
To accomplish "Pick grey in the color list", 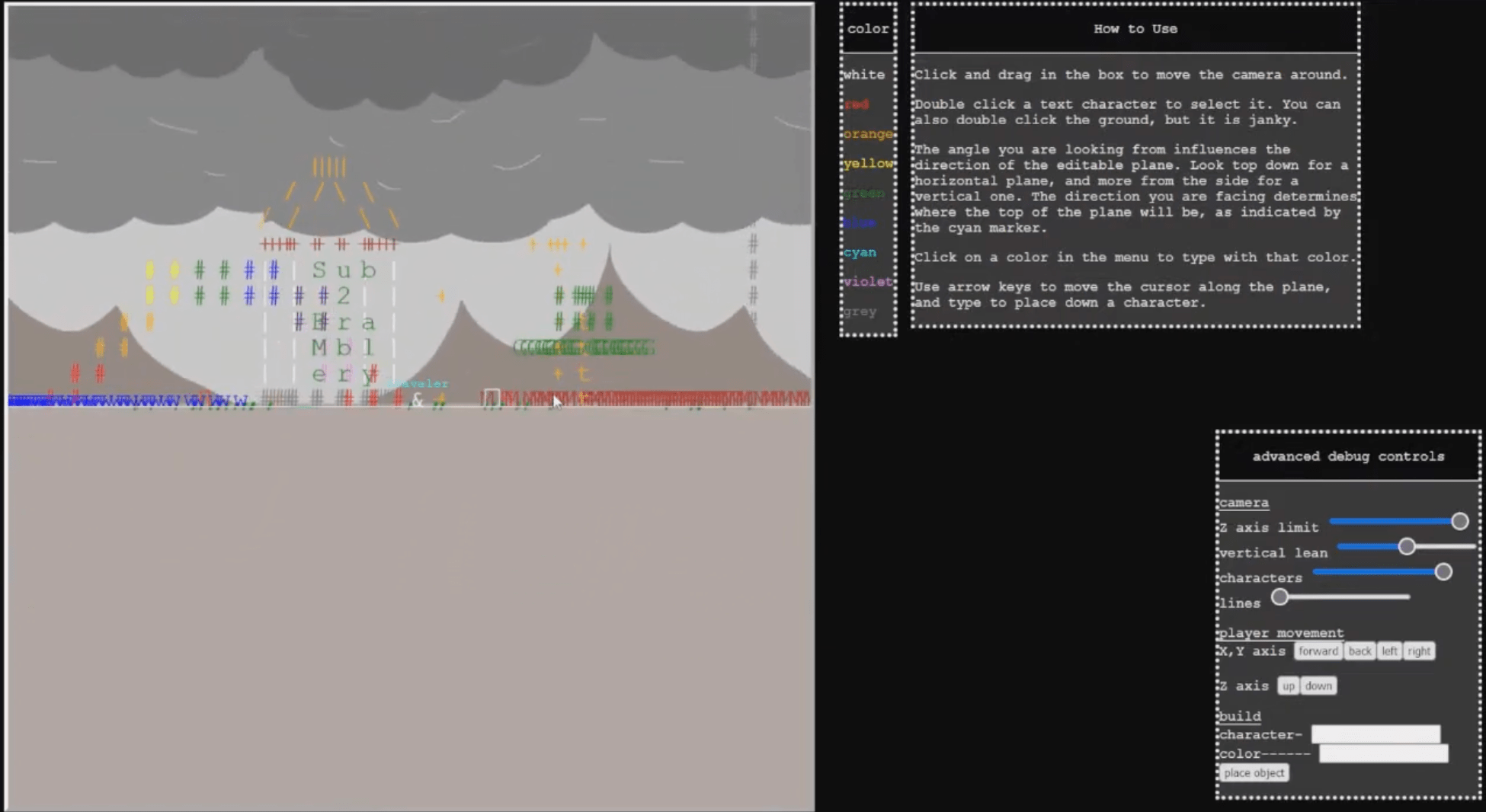I will click(x=860, y=312).
